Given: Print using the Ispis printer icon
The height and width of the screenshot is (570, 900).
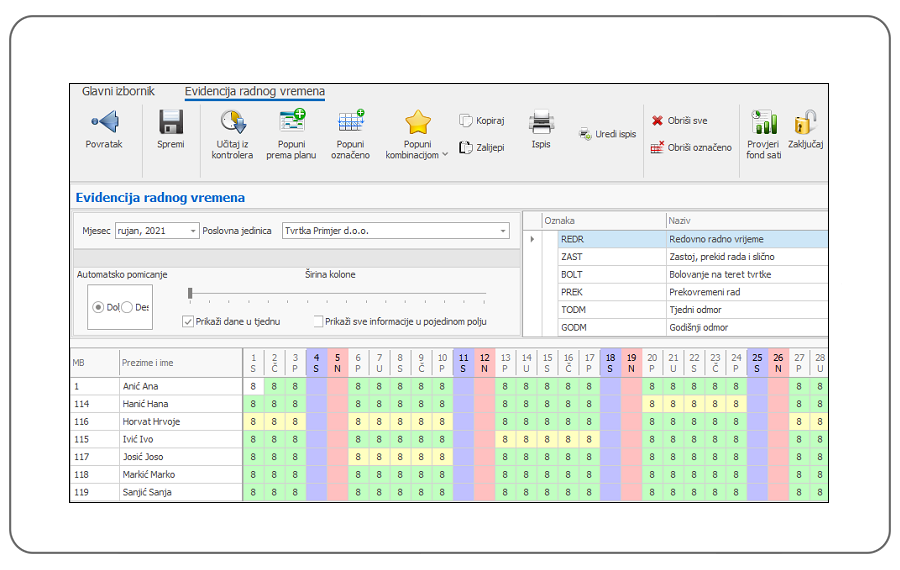Looking at the screenshot, I should coord(541,122).
